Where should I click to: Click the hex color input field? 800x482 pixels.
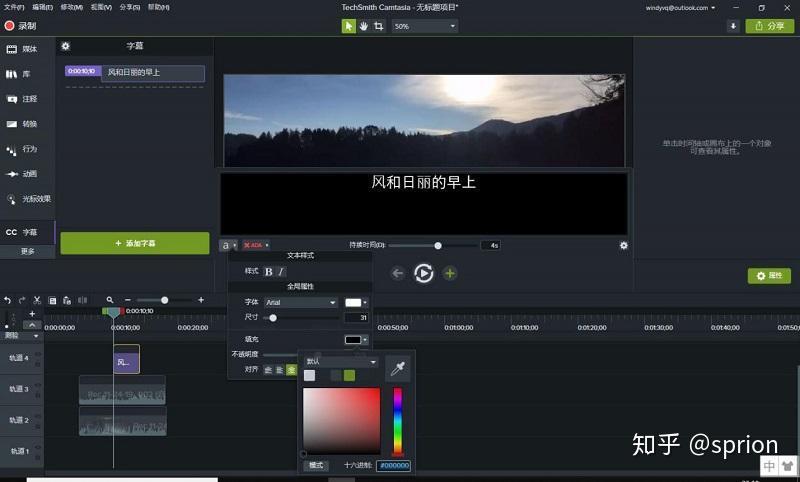coord(393,465)
